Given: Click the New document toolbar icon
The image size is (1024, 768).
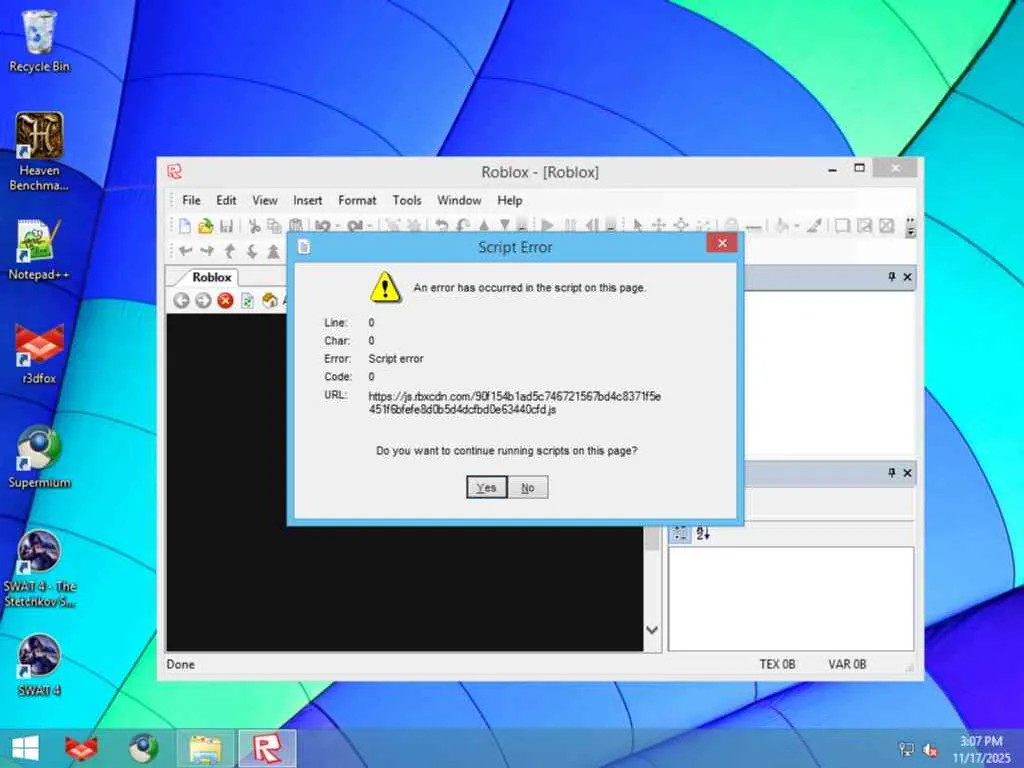Looking at the screenshot, I should 185,226.
